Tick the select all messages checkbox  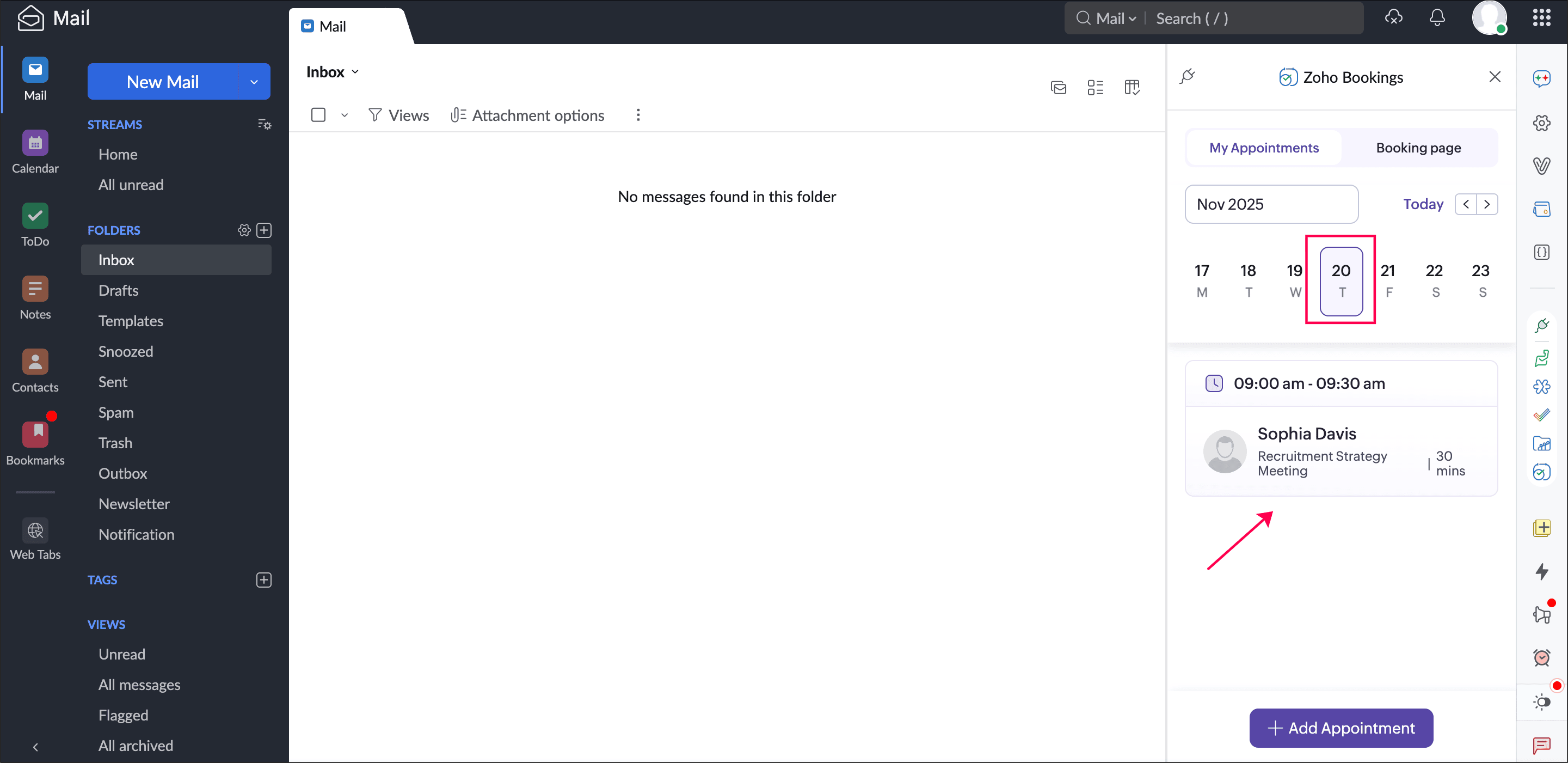pyautogui.click(x=318, y=115)
